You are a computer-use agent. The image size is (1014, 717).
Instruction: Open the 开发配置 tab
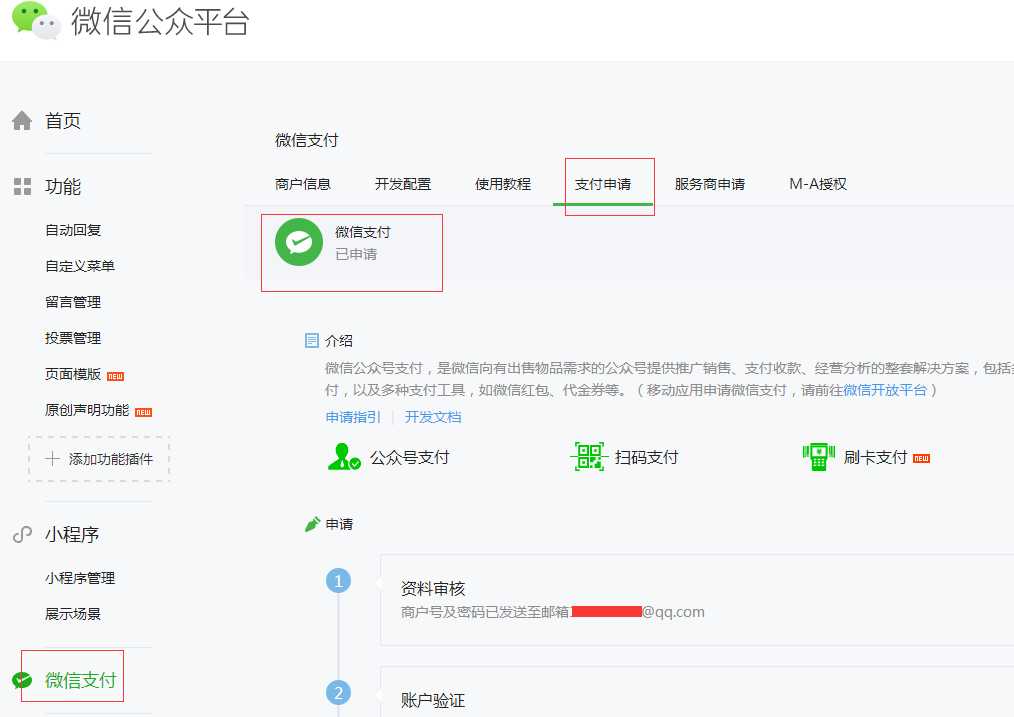[x=403, y=184]
